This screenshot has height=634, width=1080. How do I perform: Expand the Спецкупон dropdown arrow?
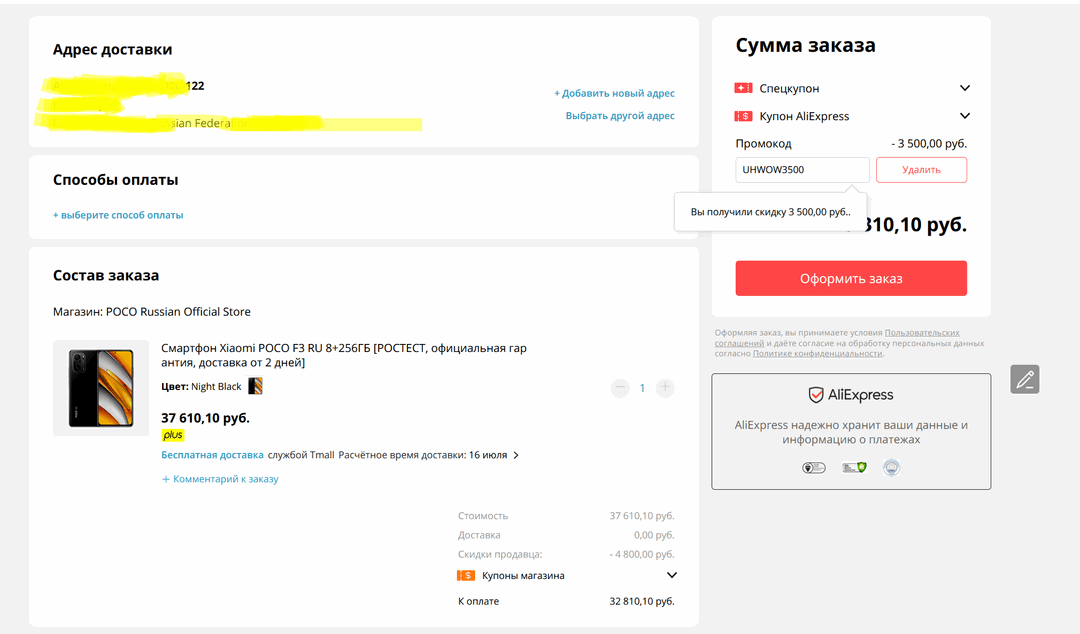(964, 88)
